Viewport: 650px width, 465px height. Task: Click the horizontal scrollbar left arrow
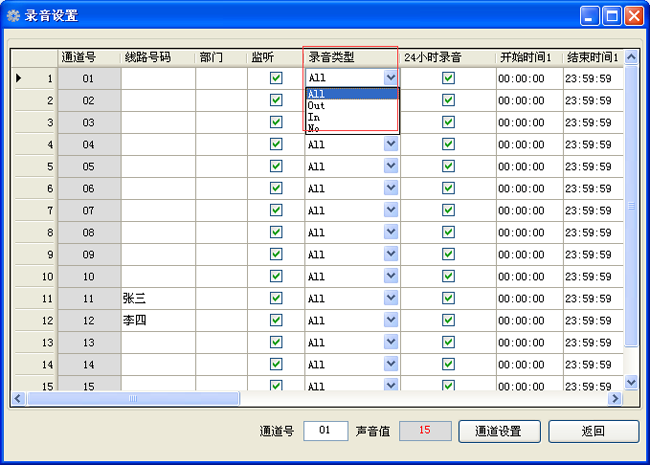pyautogui.click(x=18, y=398)
